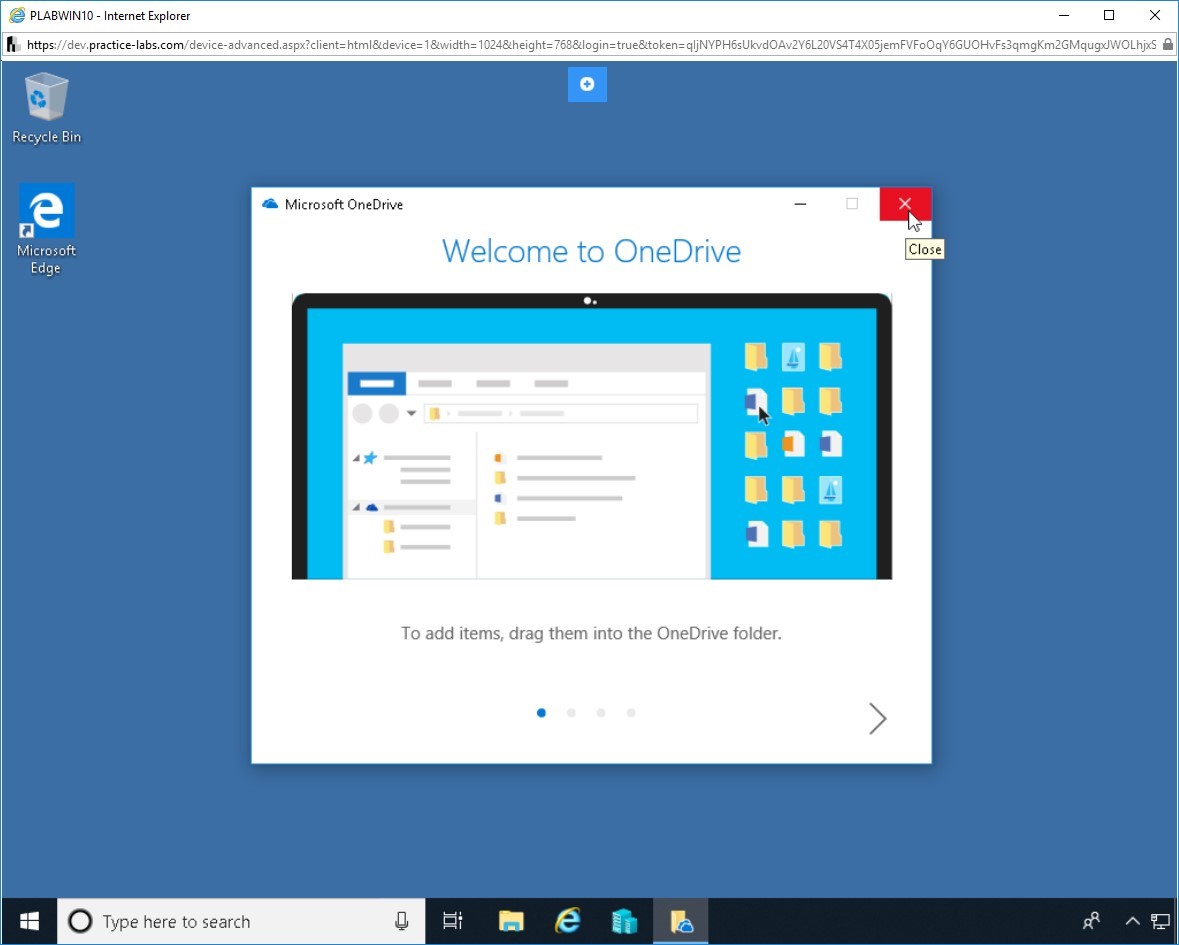Open the People icon in system tray
The image size is (1179, 945).
pyautogui.click(x=1091, y=921)
